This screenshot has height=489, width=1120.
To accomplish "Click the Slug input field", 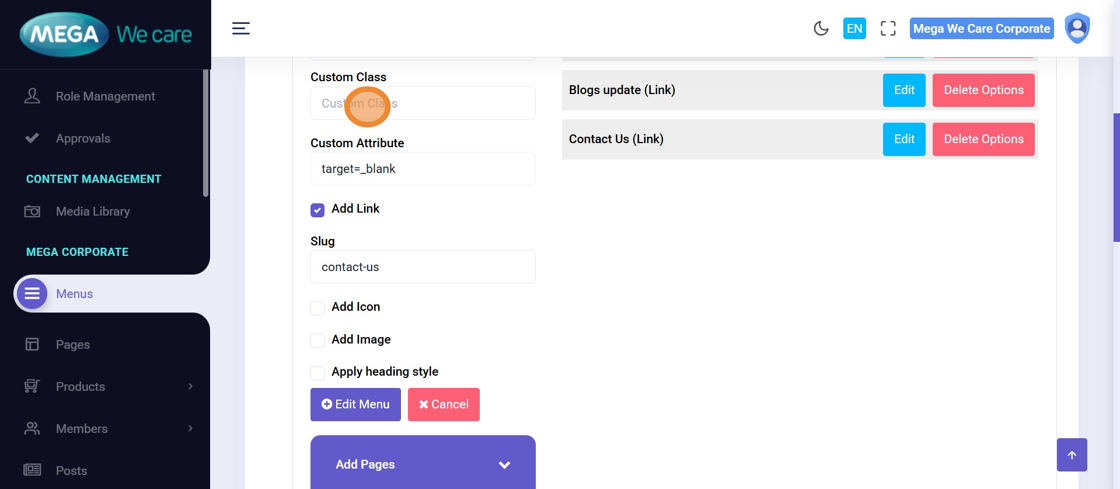I will [423, 267].
